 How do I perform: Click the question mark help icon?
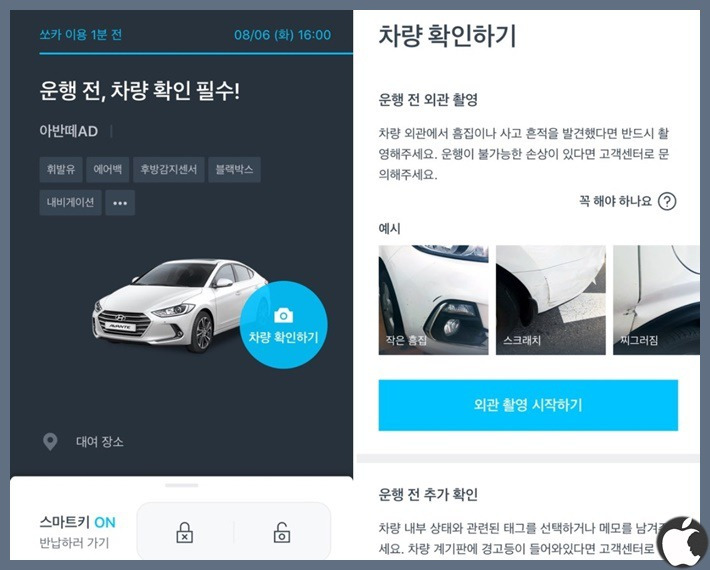[x=667, y=201]
